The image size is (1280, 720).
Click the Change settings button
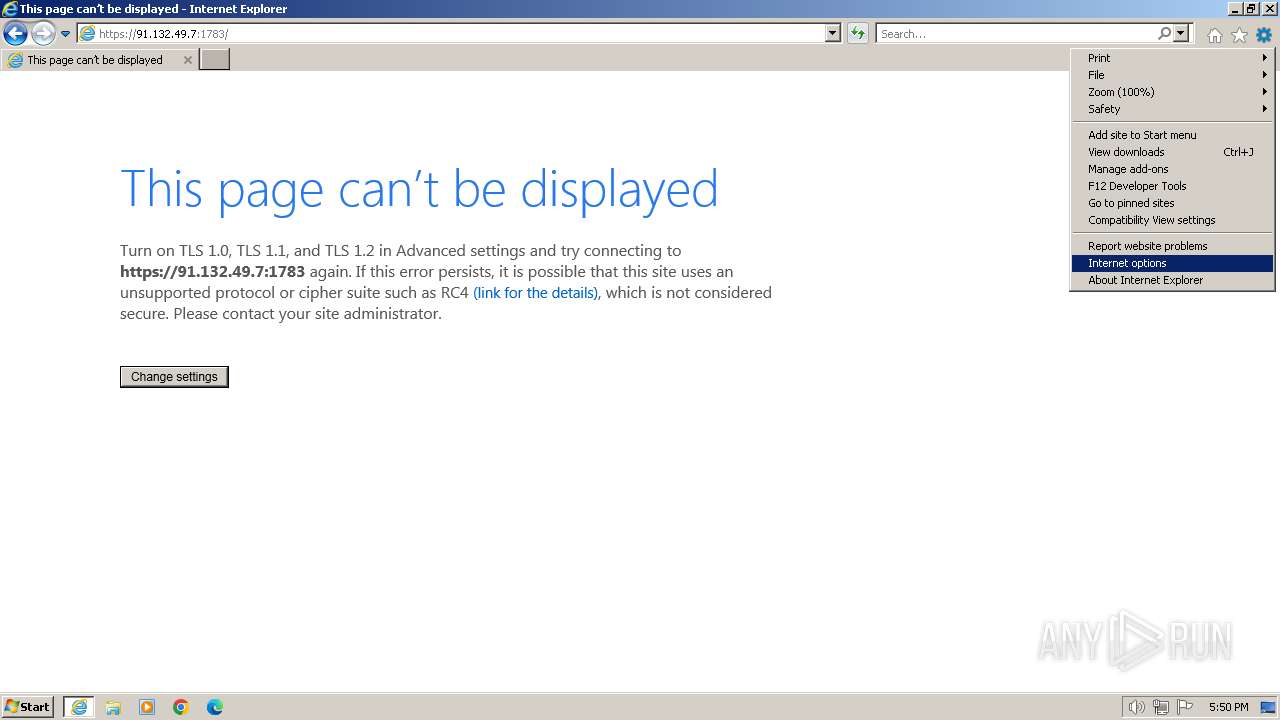click(174, 377)
